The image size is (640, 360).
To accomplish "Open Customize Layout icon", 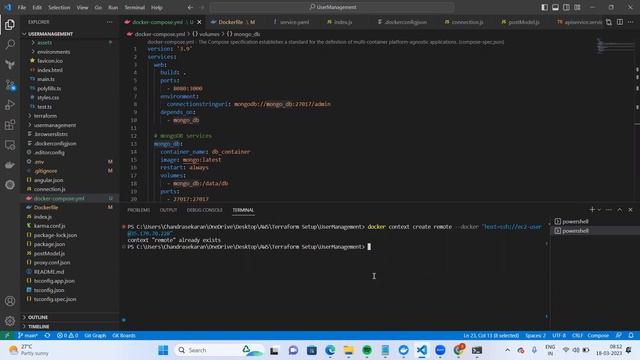I will coord(577,7).
